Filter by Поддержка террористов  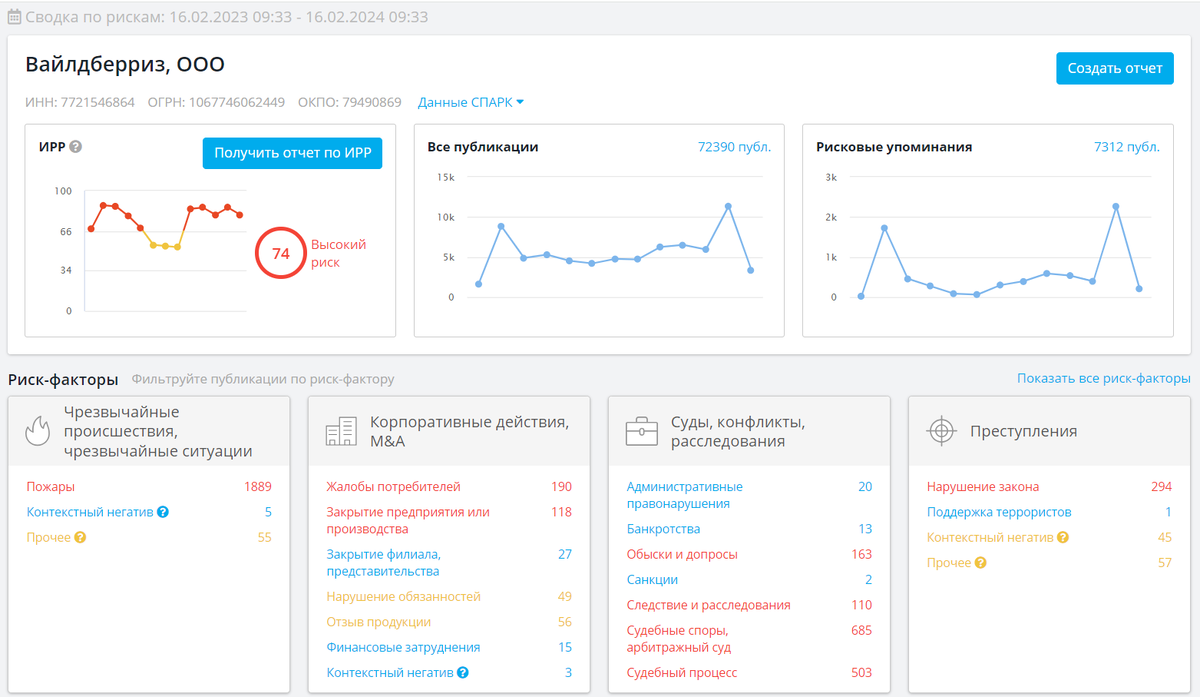[x=999, y=512]
